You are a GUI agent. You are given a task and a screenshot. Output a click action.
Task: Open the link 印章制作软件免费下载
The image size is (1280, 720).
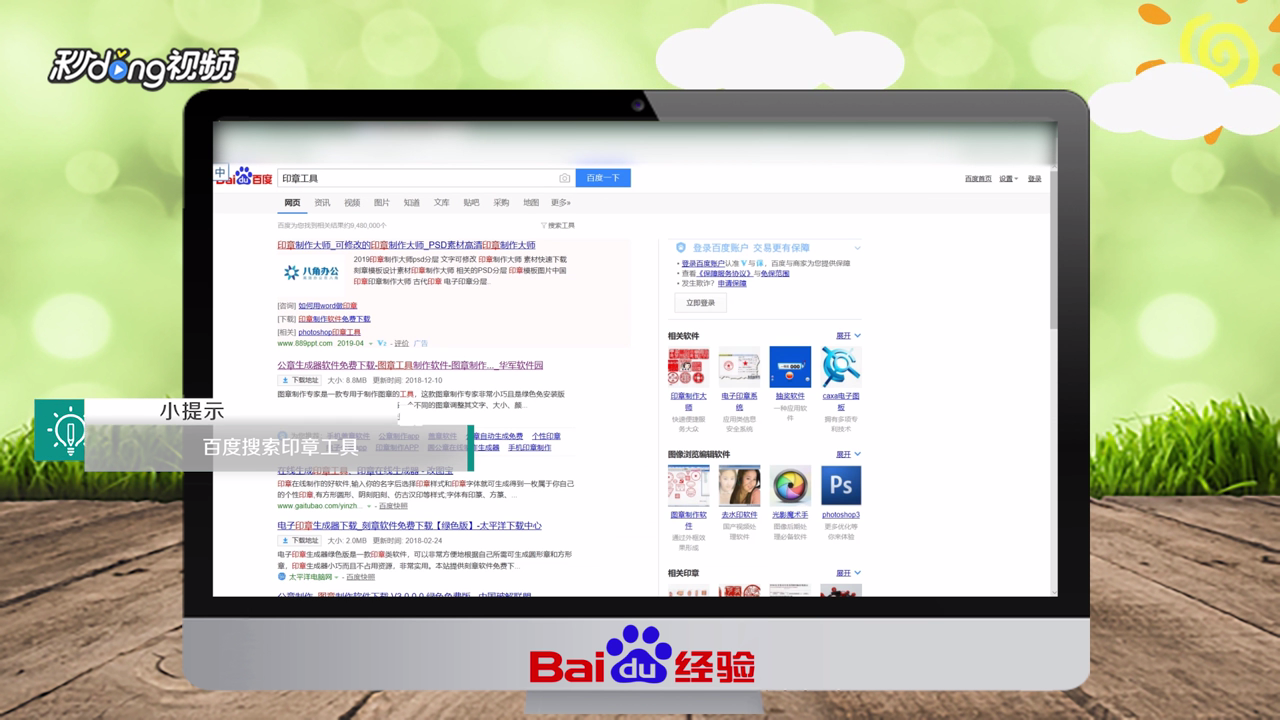coord(334,319)
